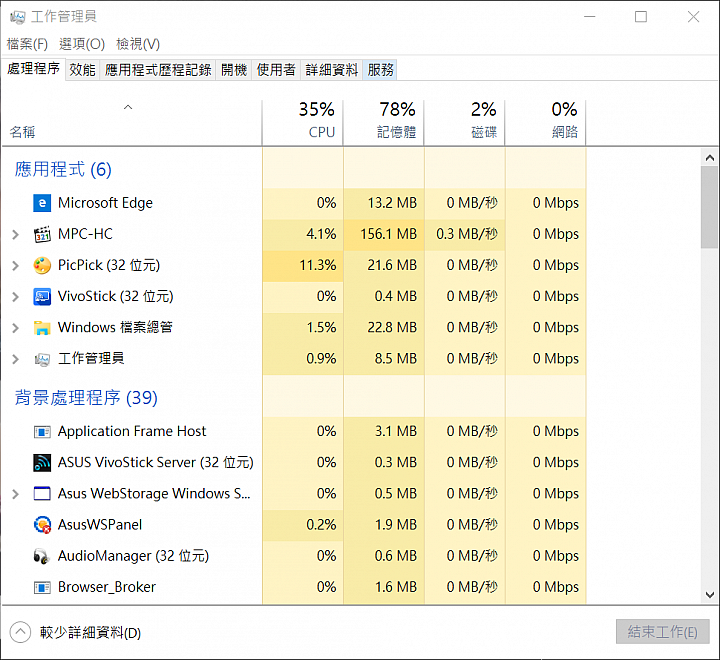Viewport: 720px width, 660px height.
Task: Click the 0.2% CPU value for AsusWSPanel
Action: tap(321, 525)
